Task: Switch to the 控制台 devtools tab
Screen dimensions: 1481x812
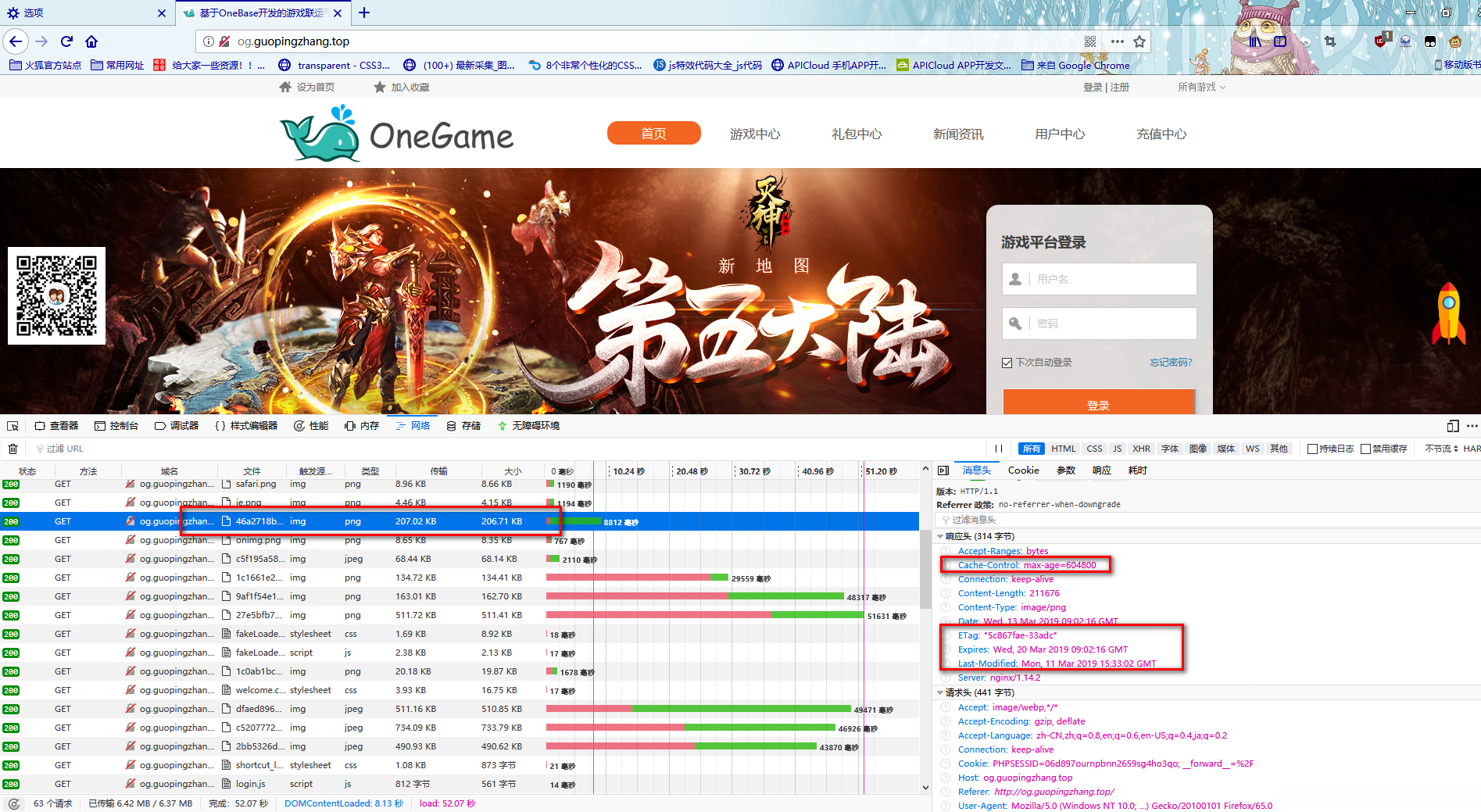Action: click(x=116, y=426)
